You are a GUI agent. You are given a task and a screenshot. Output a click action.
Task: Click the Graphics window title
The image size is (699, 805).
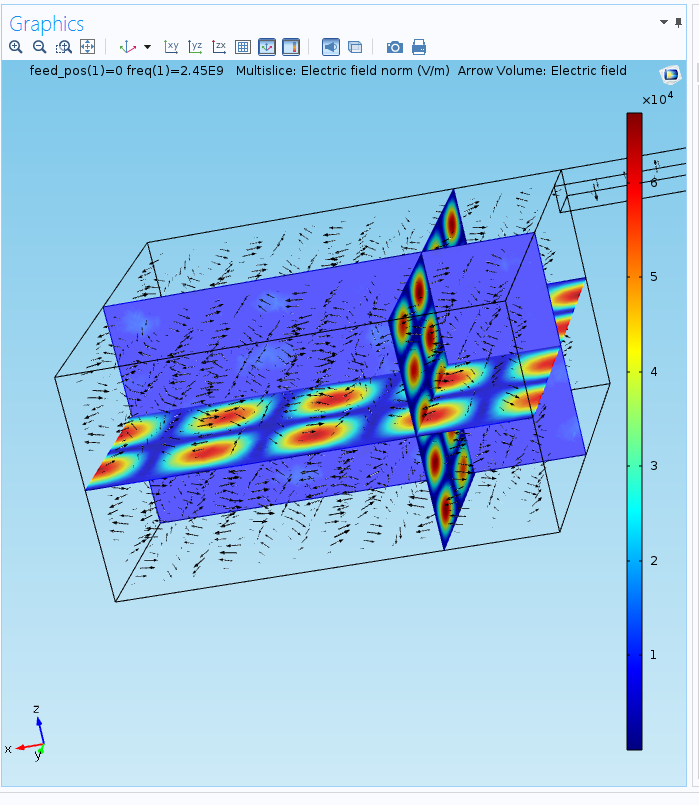tap(47, 24)
